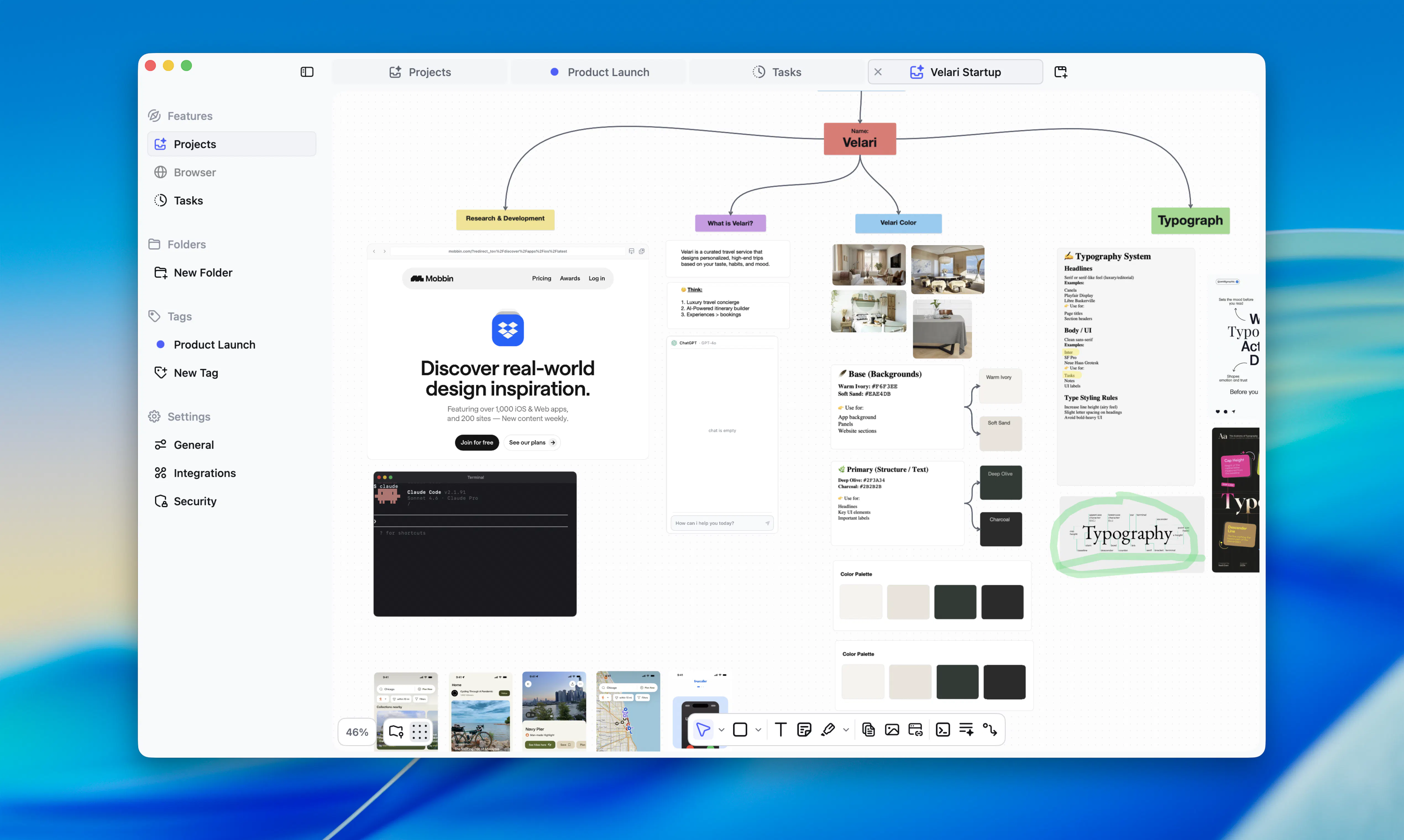Click the See our plans button

(531, 442)
